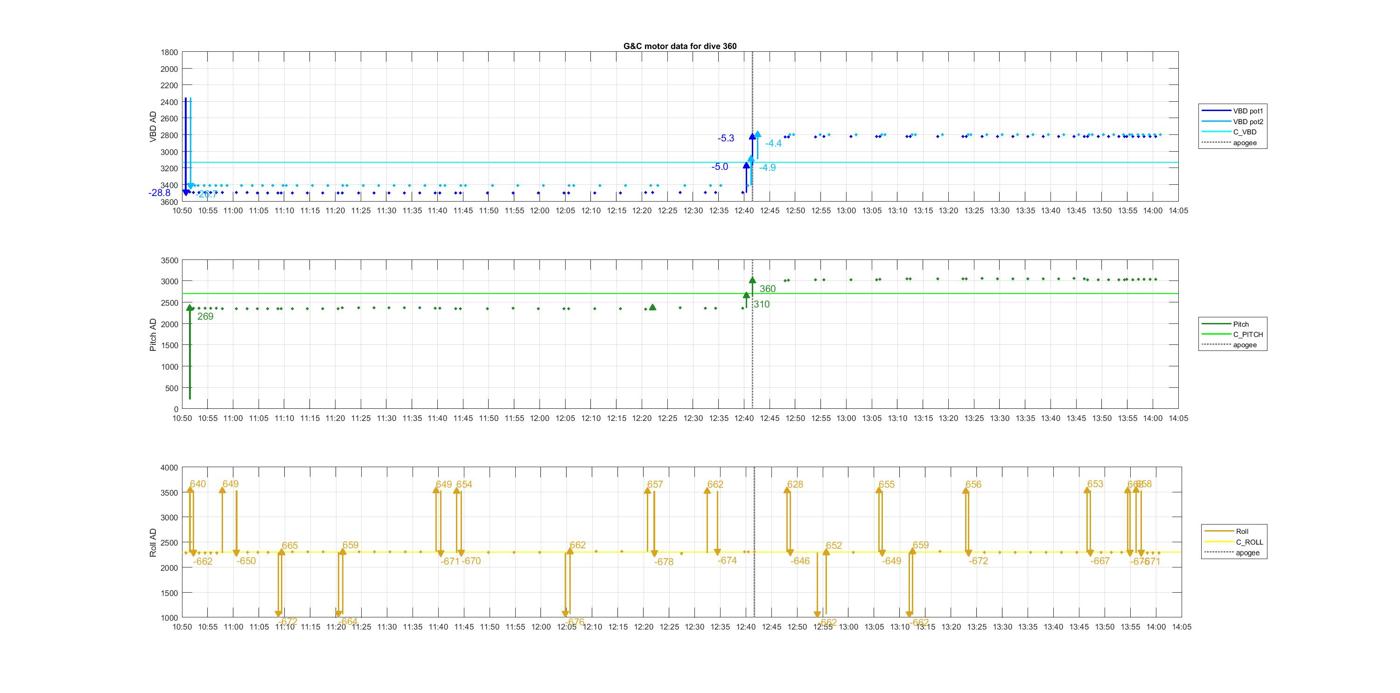Click the "657" roll data label
This screenshot has height=693, width=1400.
pyautogui.click(x=655, y=484)
